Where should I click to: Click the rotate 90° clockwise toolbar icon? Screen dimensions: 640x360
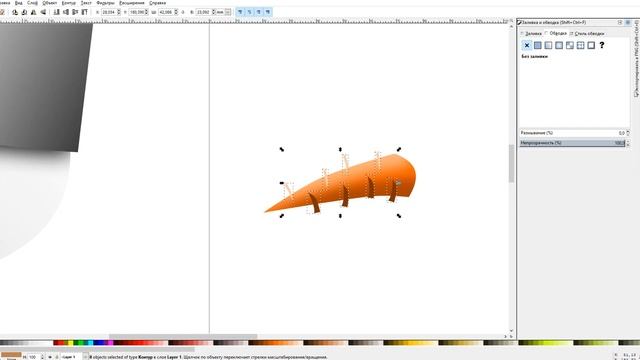point(24,12)
